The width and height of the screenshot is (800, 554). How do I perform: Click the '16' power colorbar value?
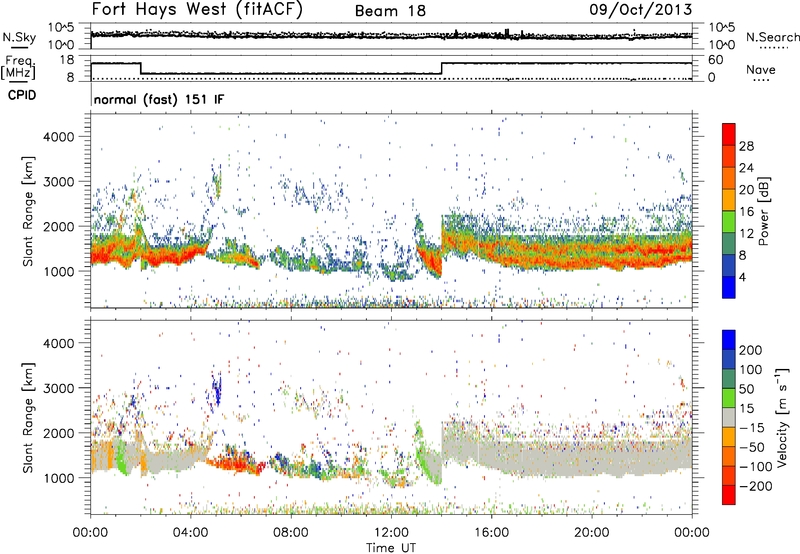point(746,212)
